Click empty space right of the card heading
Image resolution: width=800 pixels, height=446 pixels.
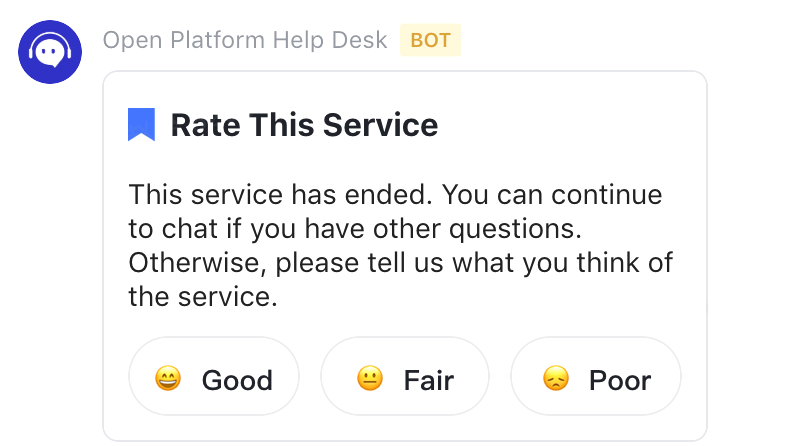pos(570,125)
